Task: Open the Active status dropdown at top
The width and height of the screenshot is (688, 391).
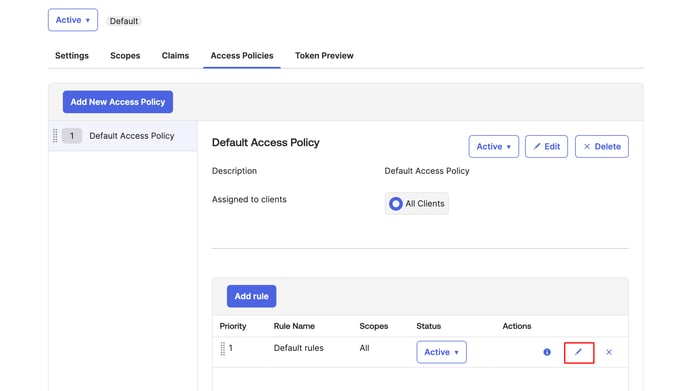Action: [x=73, y=20]
